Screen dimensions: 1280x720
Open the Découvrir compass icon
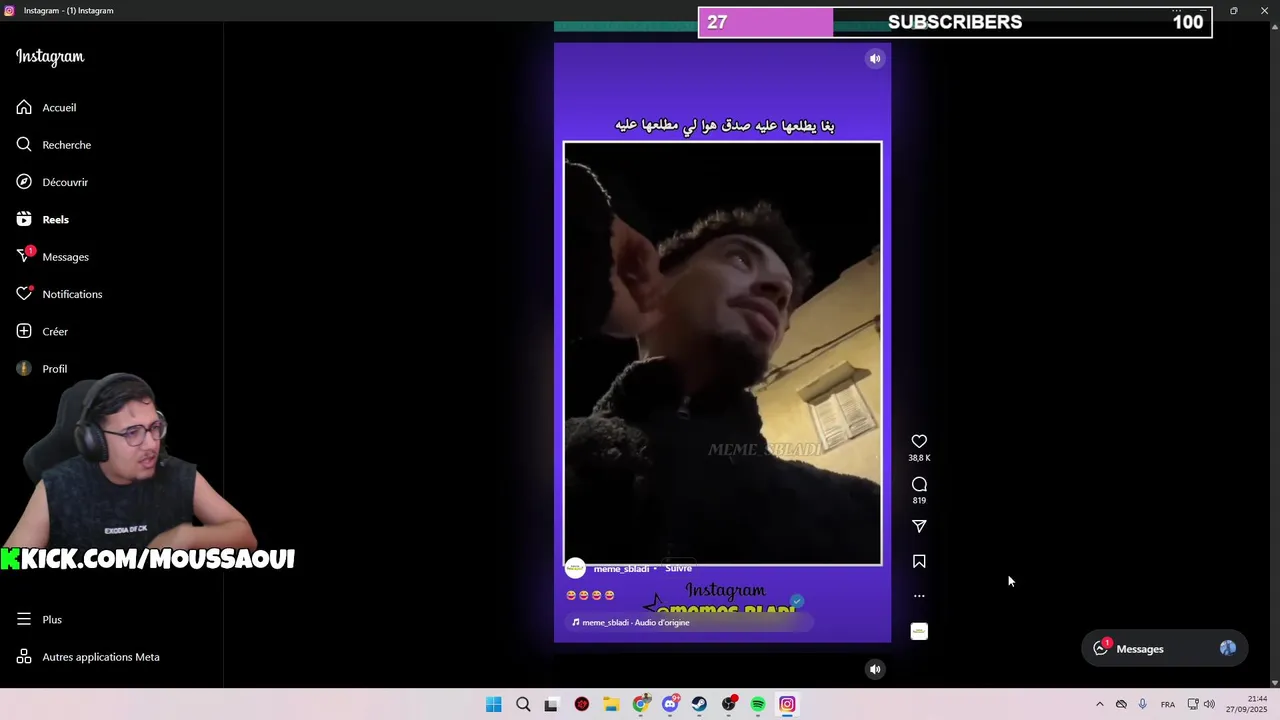pos(24,182)
